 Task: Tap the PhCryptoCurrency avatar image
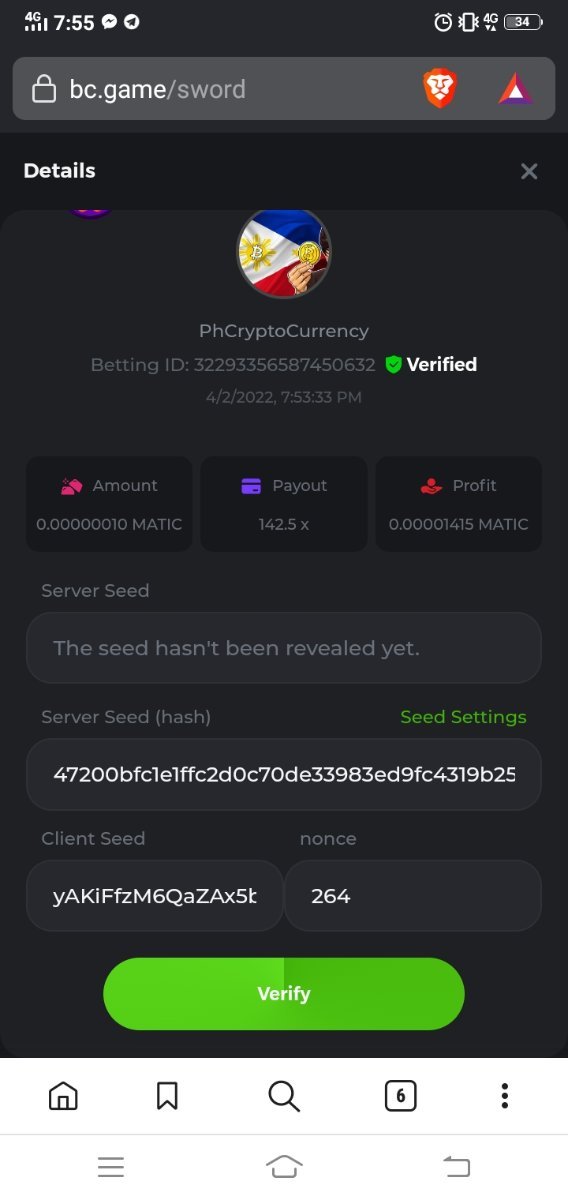(x=284, y=252)
